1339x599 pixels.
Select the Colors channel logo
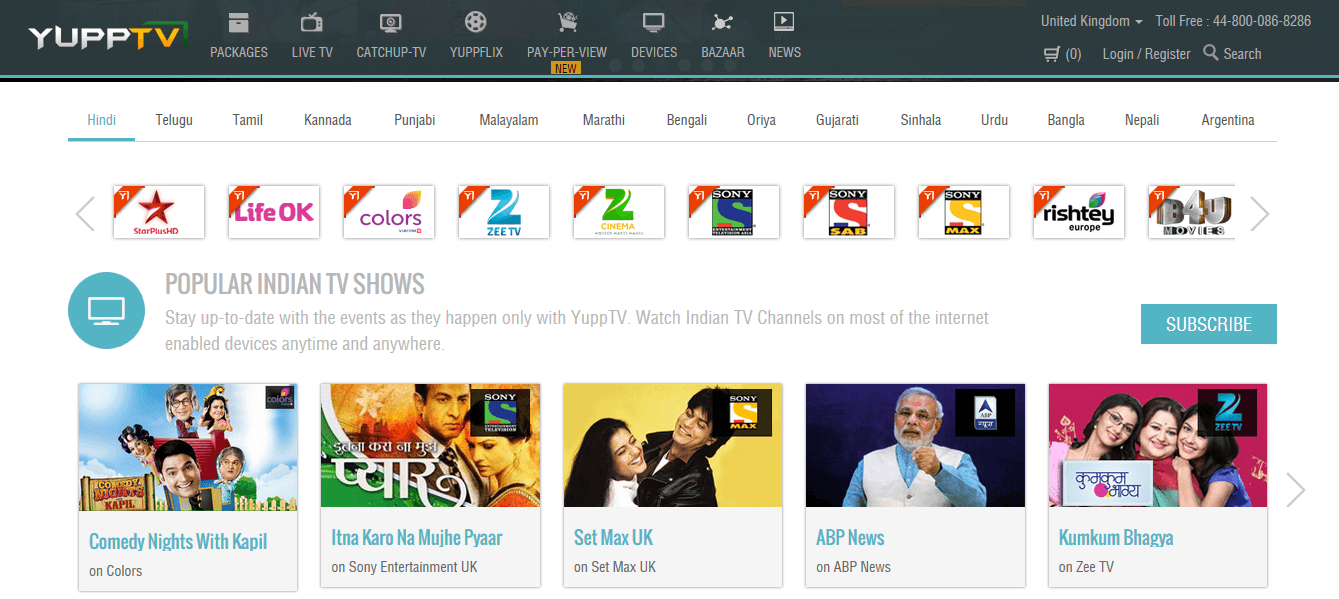(x=389, y=212)
